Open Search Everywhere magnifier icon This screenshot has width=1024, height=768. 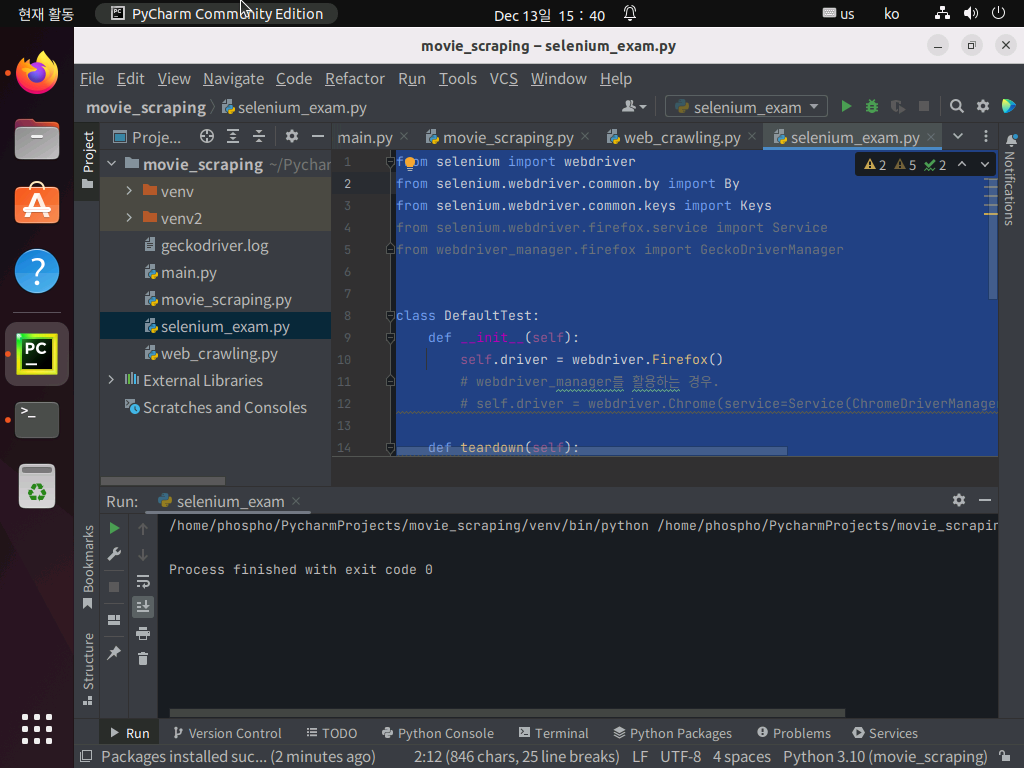(957, 106)
